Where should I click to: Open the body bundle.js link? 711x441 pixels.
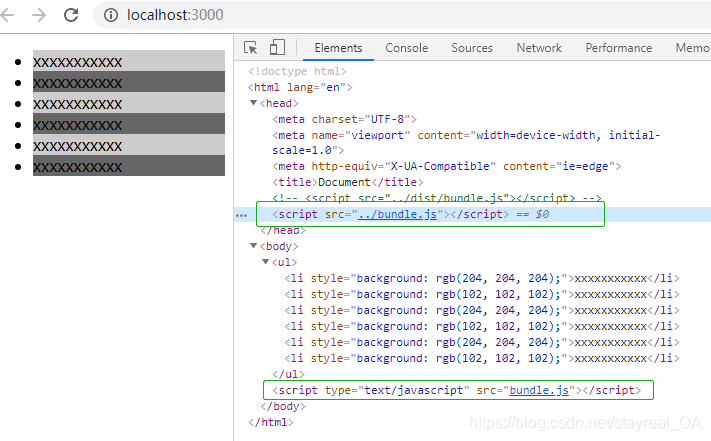(539, 390)
